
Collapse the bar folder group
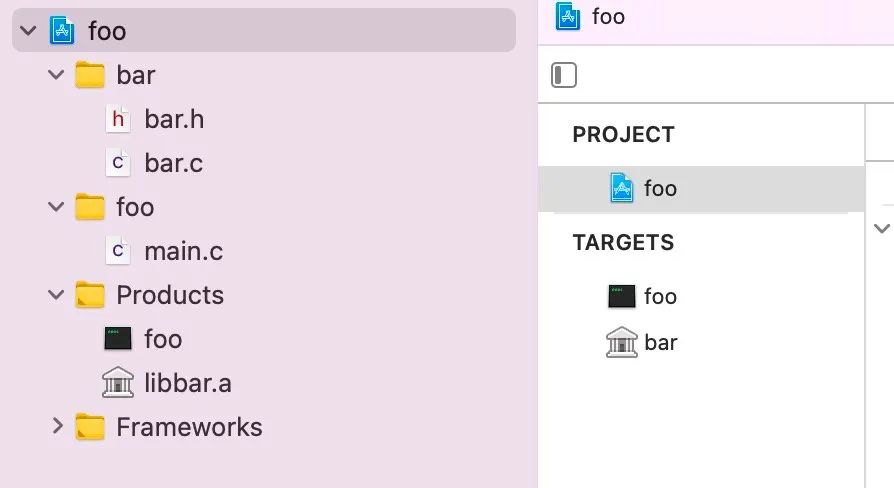[56, 75]
